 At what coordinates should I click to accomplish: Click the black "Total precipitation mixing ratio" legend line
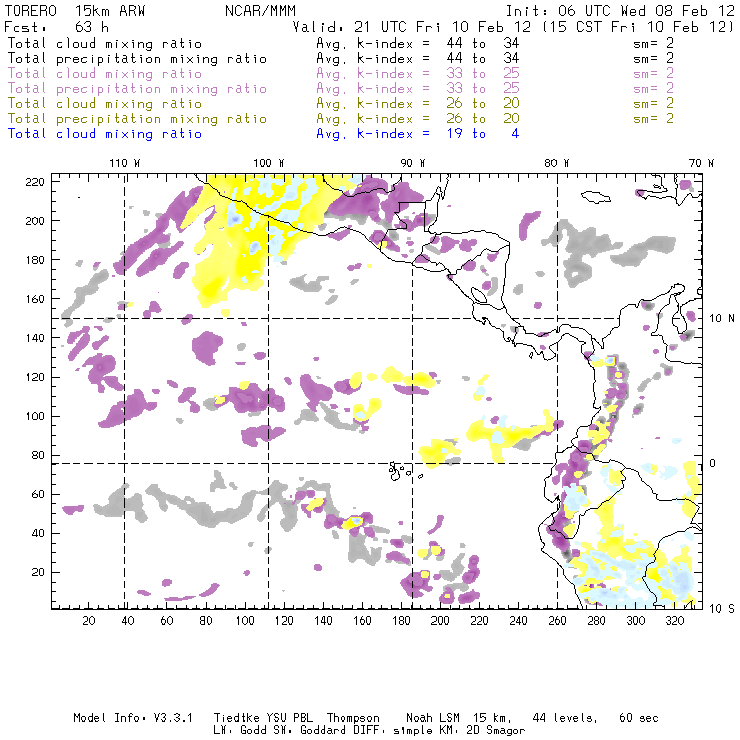(137, 59)
